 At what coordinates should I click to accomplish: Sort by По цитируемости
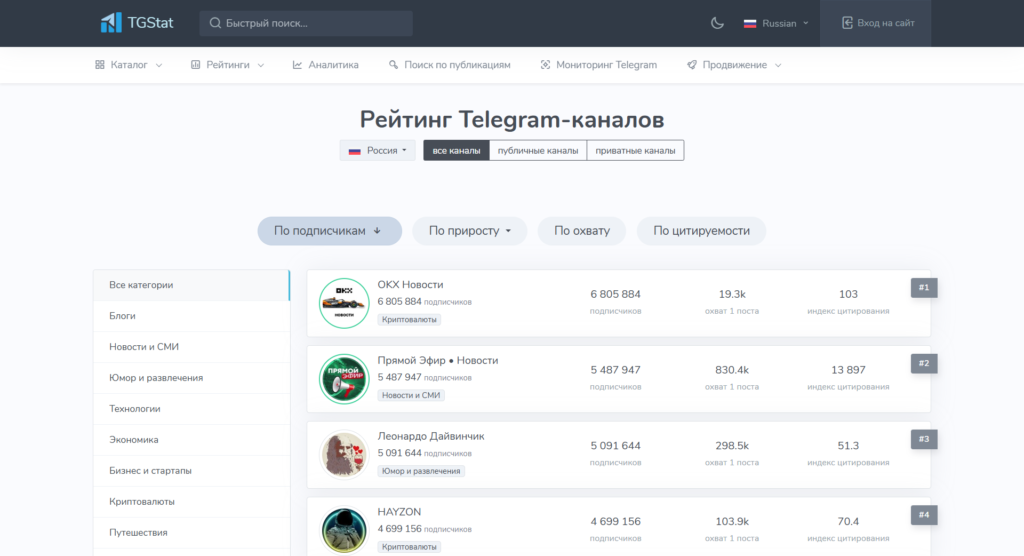(x=701, y=231)
